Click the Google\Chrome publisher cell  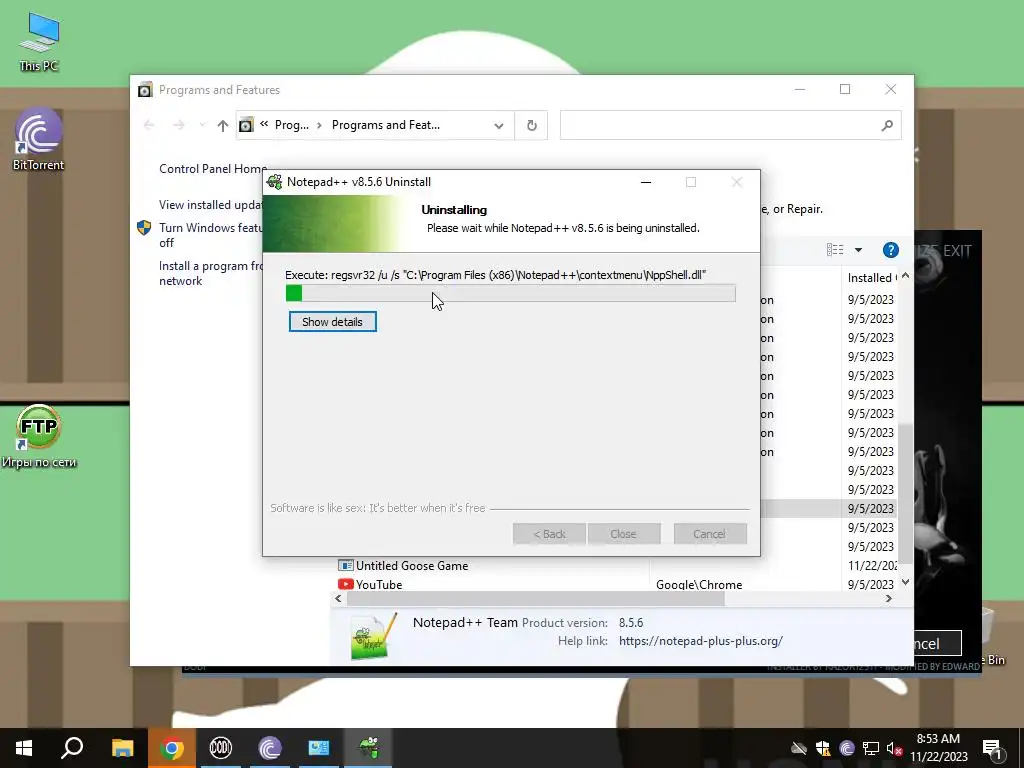click(x=699, y=584)
